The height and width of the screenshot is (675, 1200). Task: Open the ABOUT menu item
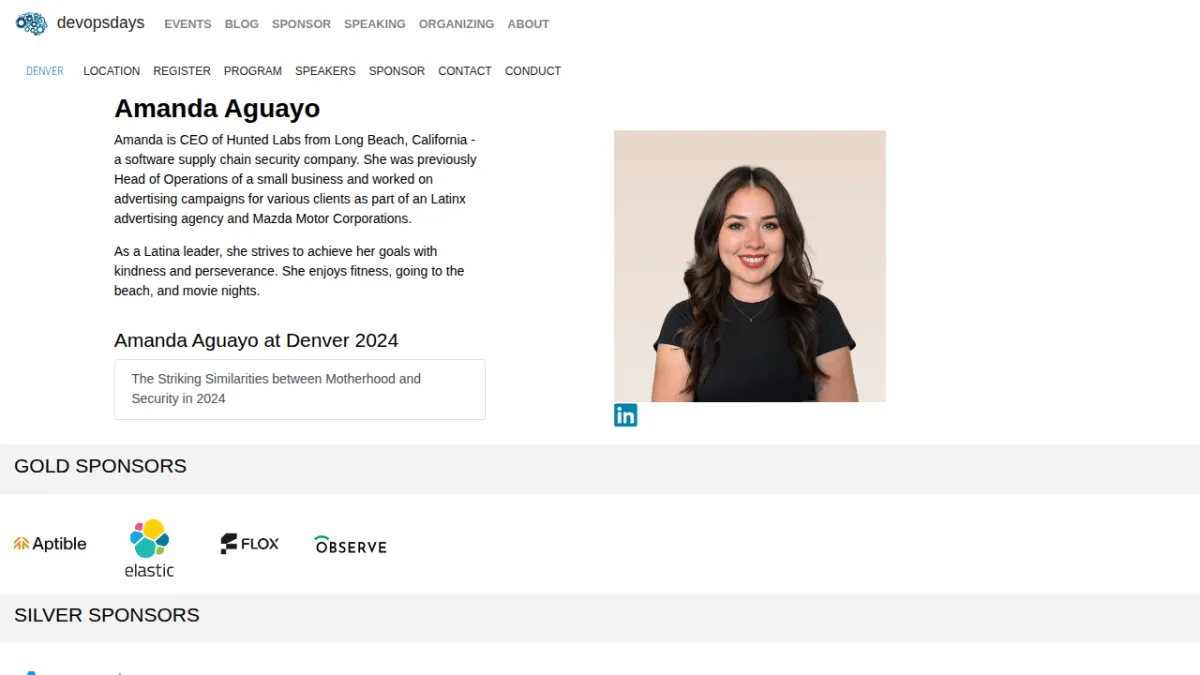coord(528,24)
